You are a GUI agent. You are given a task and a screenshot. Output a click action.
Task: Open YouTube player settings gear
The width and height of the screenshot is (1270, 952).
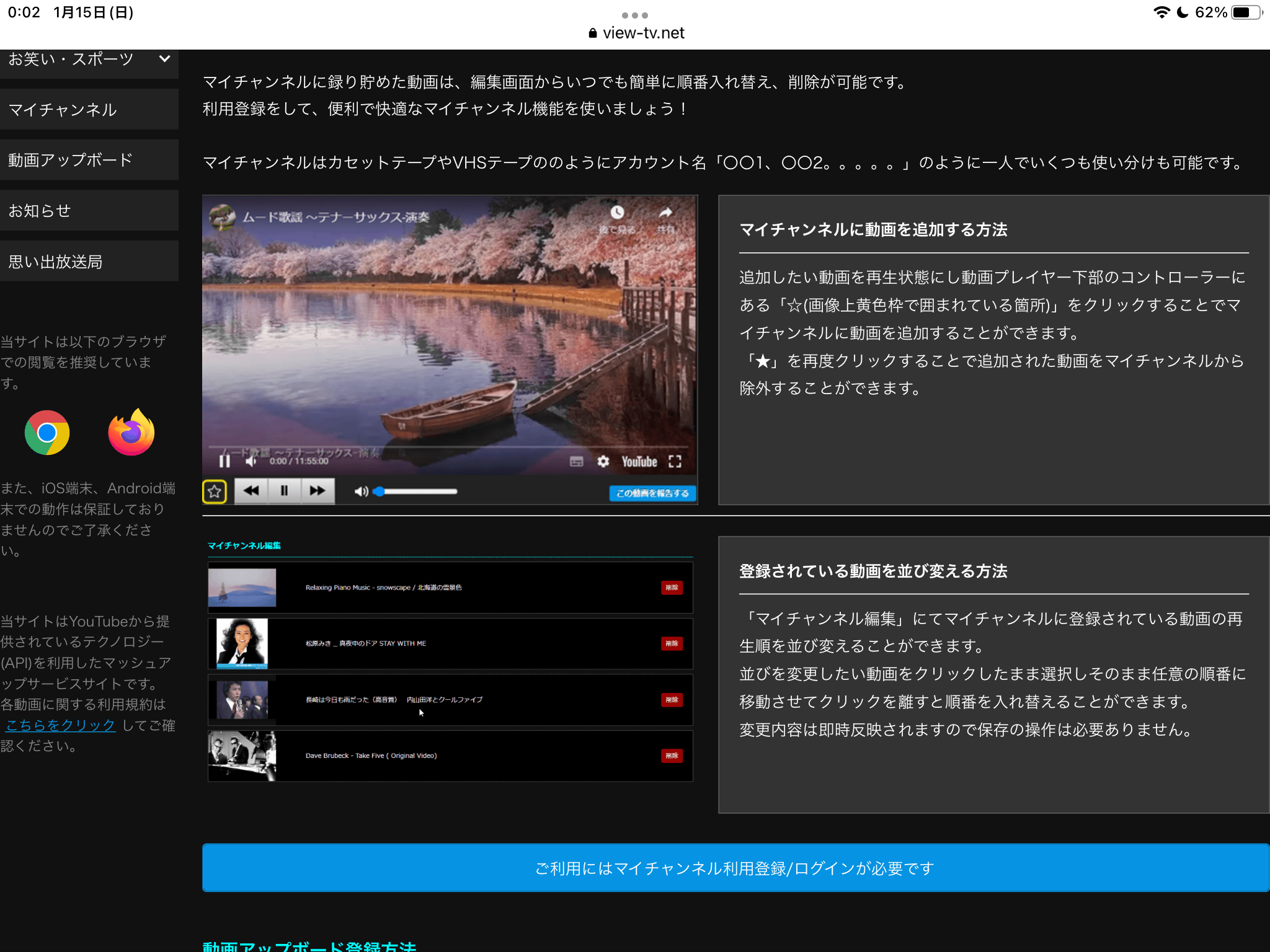pyautogui.click(x=603, y=462)
